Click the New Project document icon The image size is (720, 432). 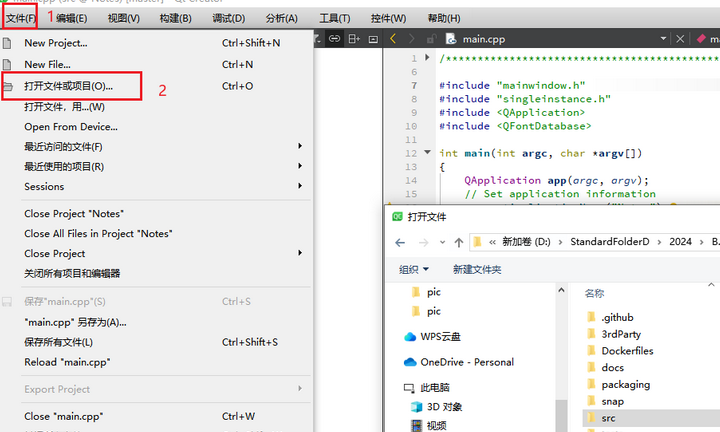7,43
